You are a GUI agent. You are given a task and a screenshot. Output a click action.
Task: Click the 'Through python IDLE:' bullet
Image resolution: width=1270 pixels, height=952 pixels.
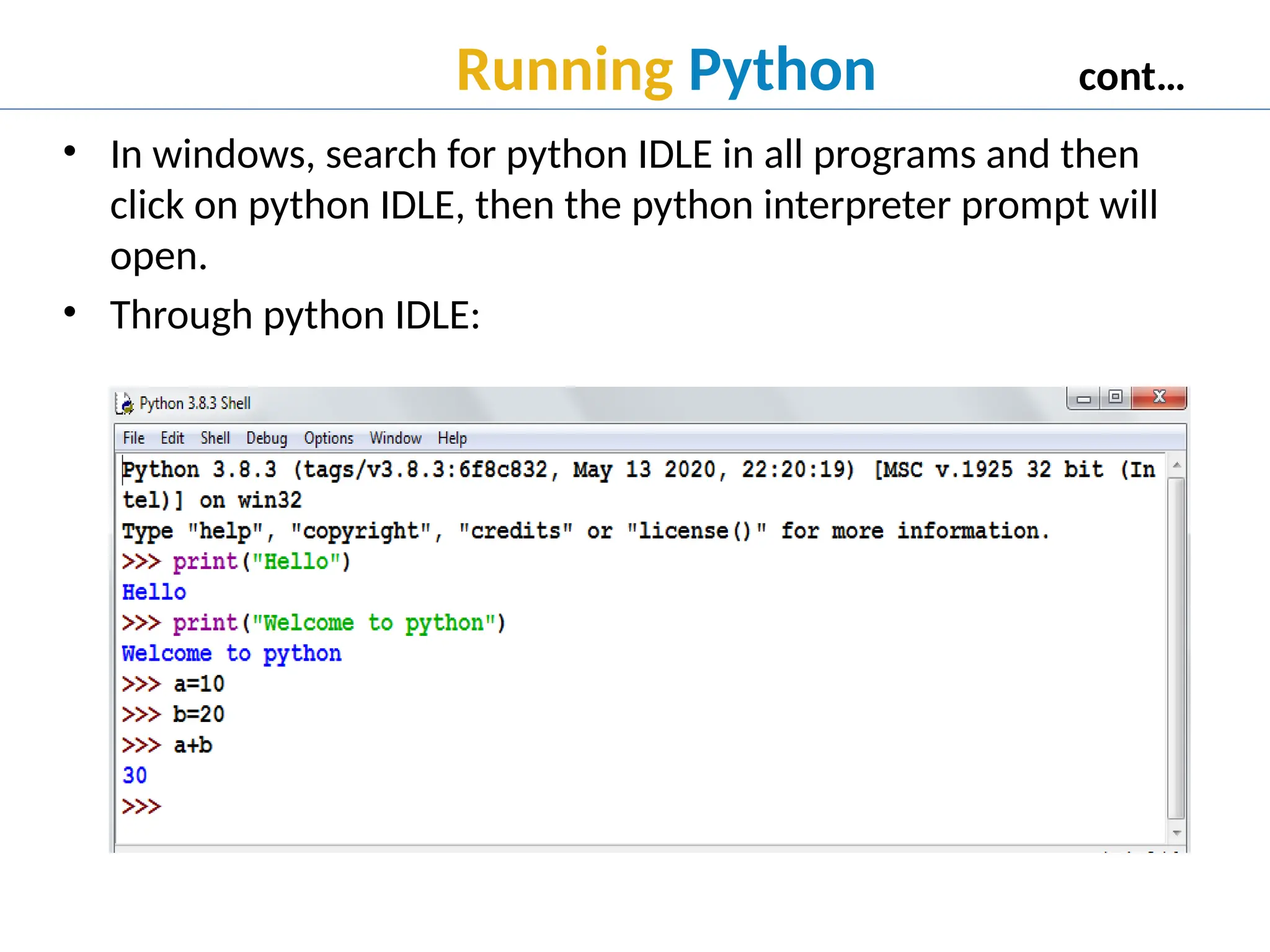295,315
